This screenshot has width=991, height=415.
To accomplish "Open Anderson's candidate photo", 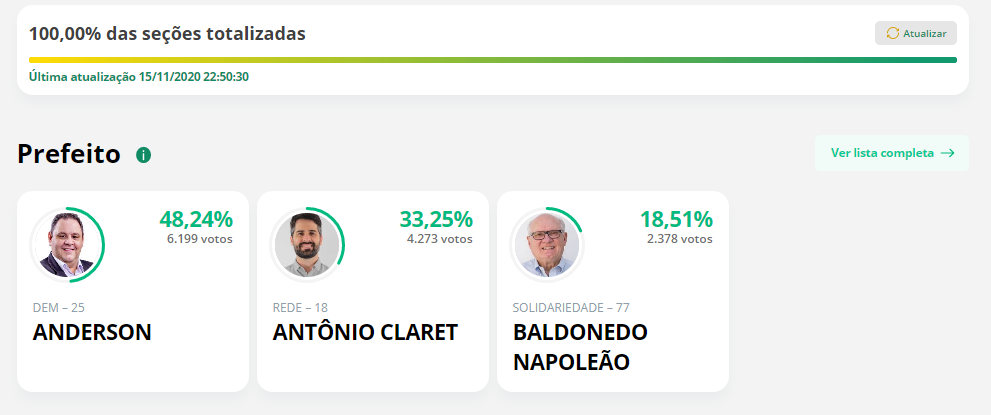I will coord(66,244).
